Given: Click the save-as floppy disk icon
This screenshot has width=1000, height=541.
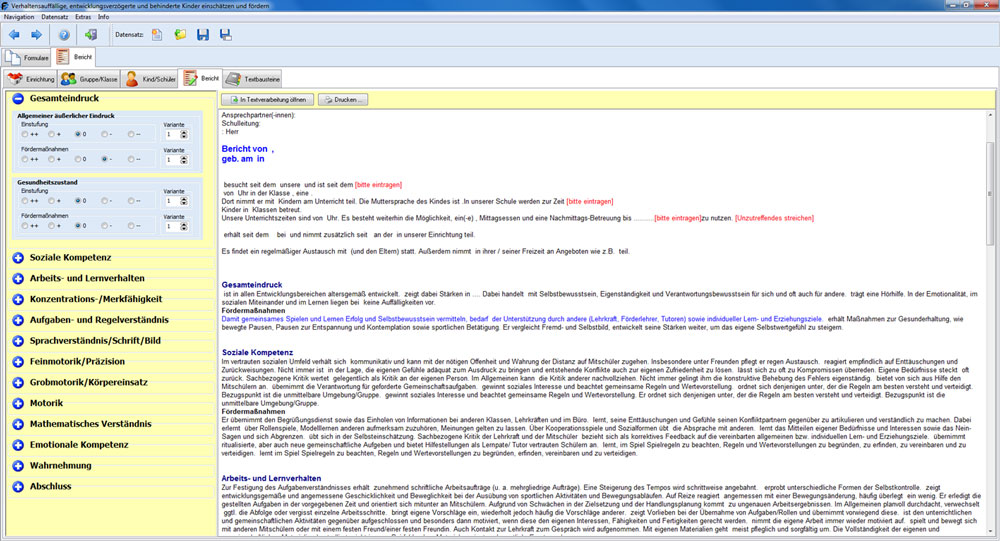Looking at the screenshot, I should coord(226,34).
